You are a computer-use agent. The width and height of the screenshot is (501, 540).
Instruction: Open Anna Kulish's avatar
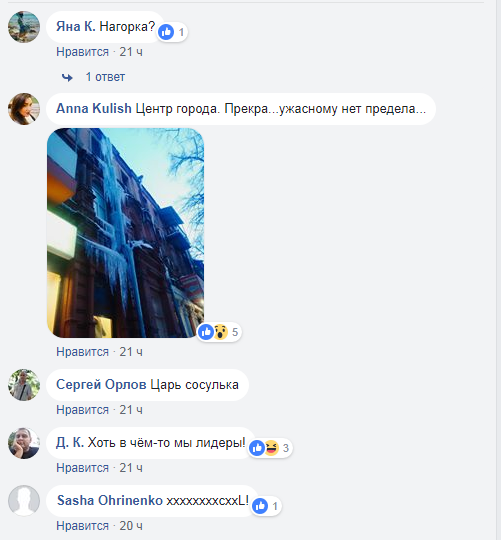pyautogui.click(x=24, y=109)
